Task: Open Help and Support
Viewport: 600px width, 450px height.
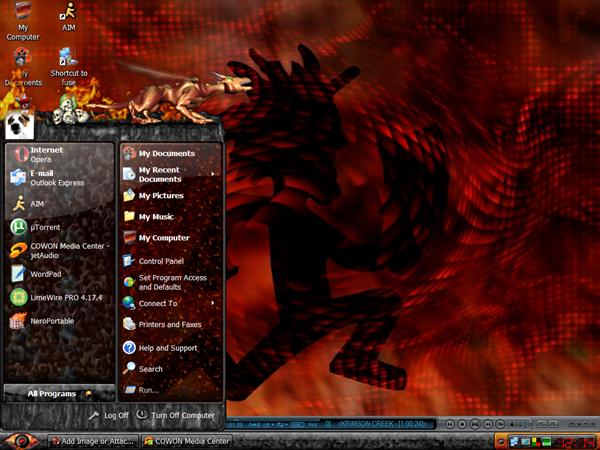Action: coord(171,348)
